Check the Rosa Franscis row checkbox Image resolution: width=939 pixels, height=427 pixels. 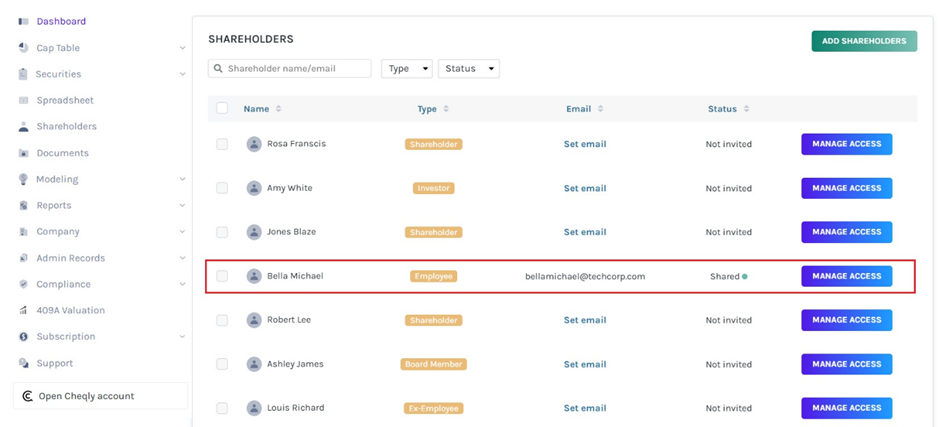click(x=222, y=144)
